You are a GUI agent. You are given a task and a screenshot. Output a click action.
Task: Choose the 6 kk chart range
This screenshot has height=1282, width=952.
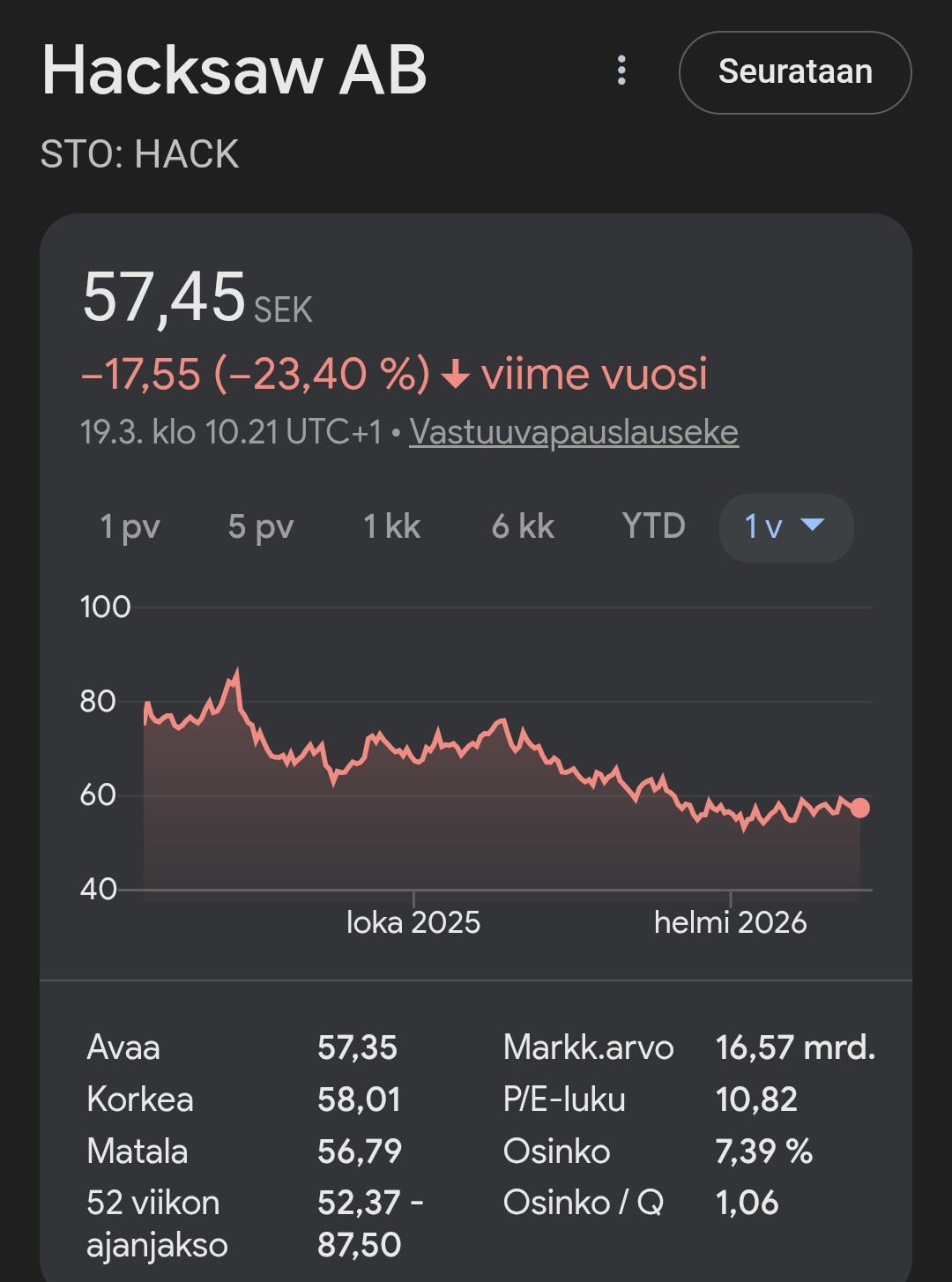tap(523, 527)
